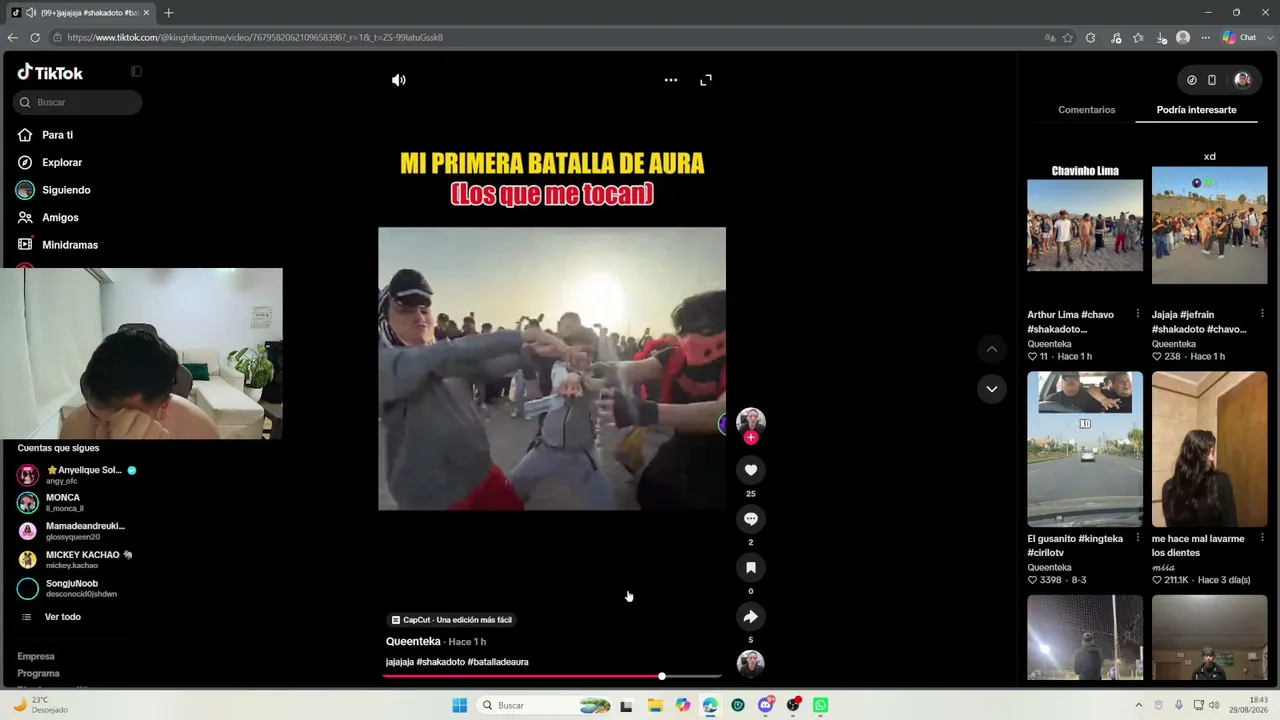Click the #batalladeaura hashtag in the caption
This screenshot has width=1280, height=720.
498,662
